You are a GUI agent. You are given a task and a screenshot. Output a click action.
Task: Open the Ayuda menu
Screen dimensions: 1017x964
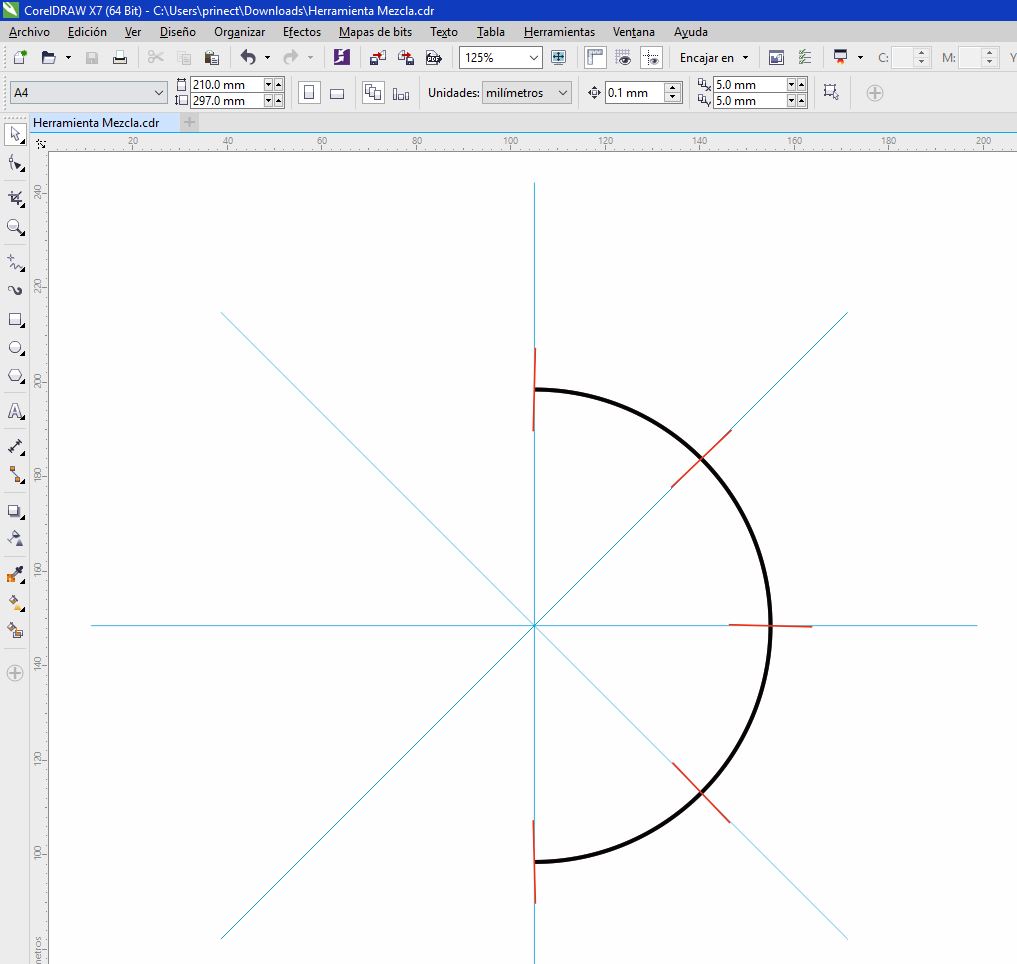pyautogui.click(x=691, y=32)
